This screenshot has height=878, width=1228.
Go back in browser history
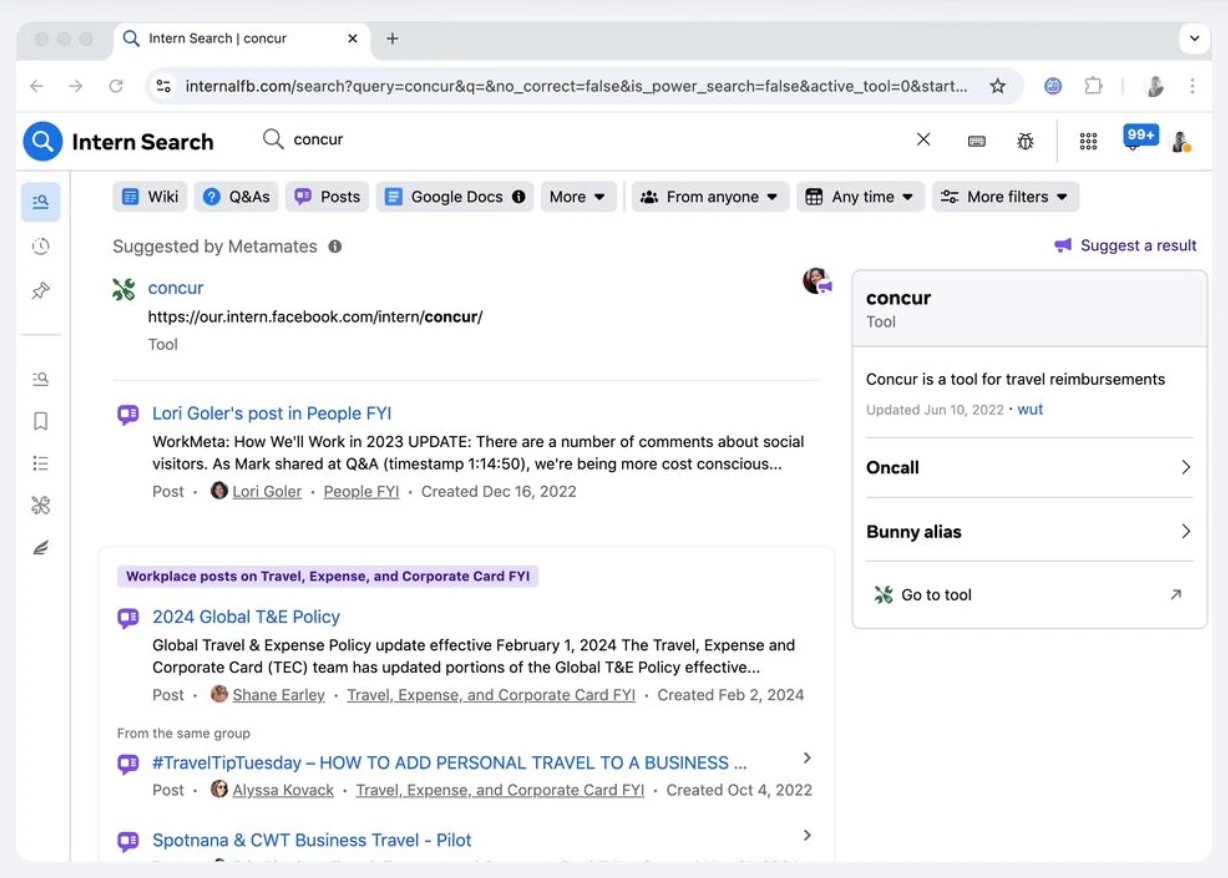click(x=37, y=86)
